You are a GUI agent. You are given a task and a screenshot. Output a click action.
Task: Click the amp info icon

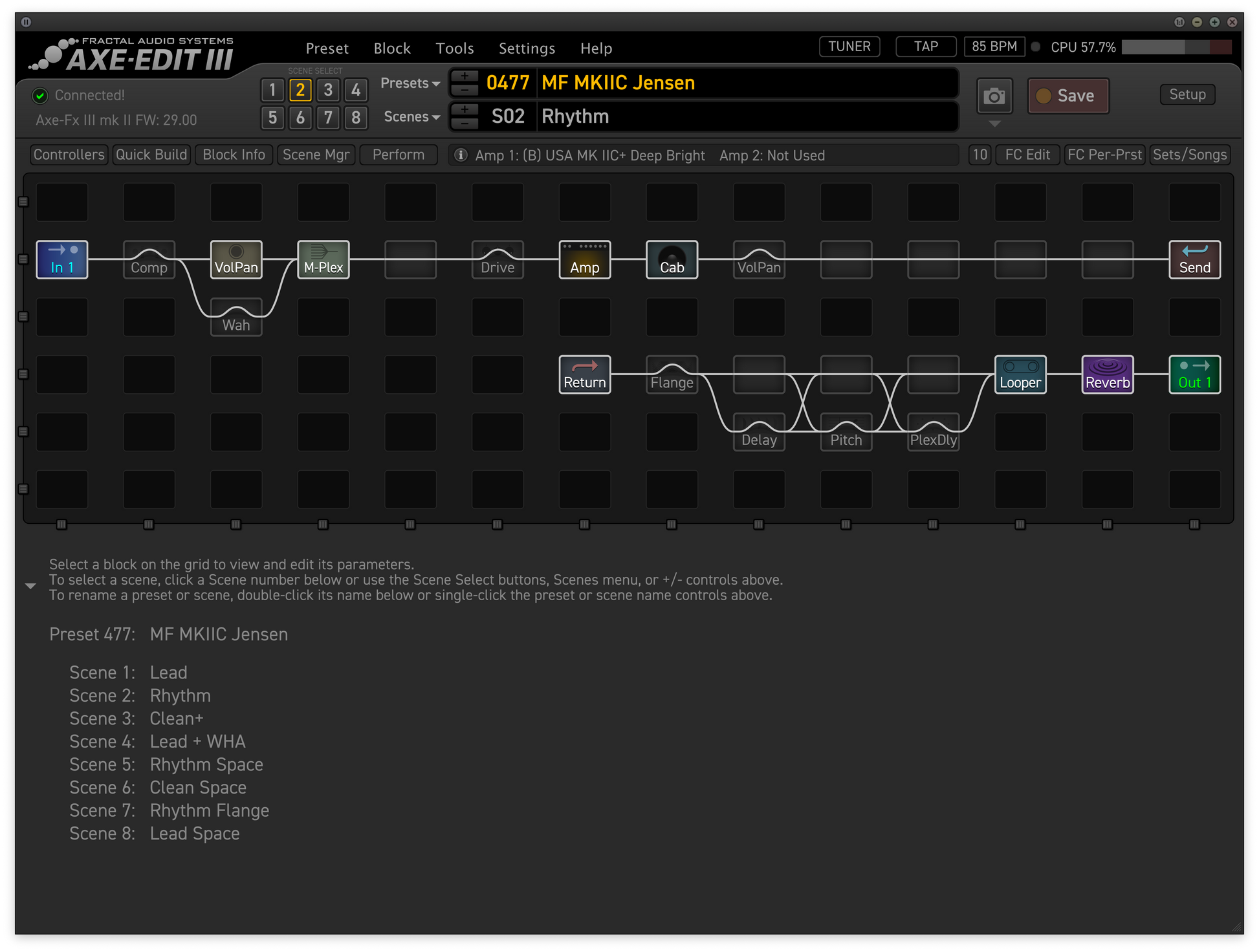tap(461, 155)
